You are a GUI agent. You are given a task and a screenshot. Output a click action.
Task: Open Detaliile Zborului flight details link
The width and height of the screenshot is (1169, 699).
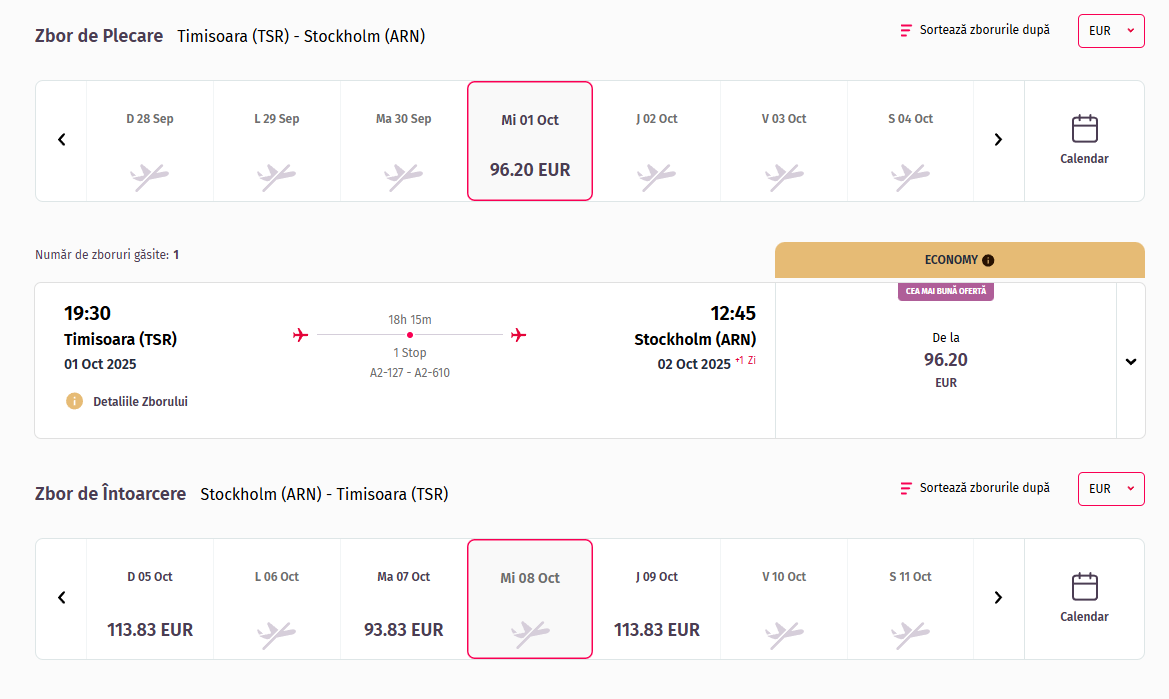pyautogui.click(x=140, y=401)
